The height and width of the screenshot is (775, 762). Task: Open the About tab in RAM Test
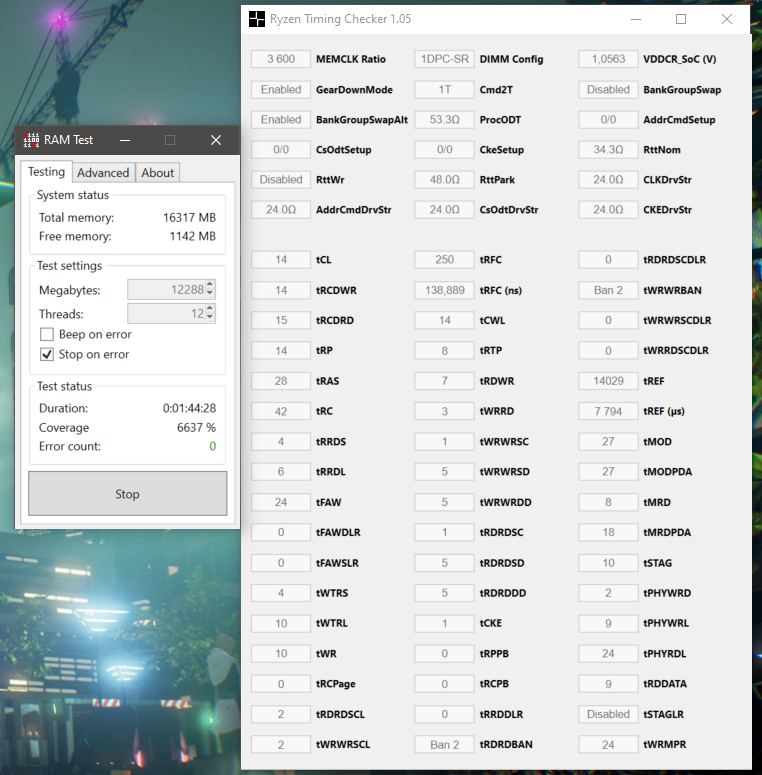click(x=158, y=172)
